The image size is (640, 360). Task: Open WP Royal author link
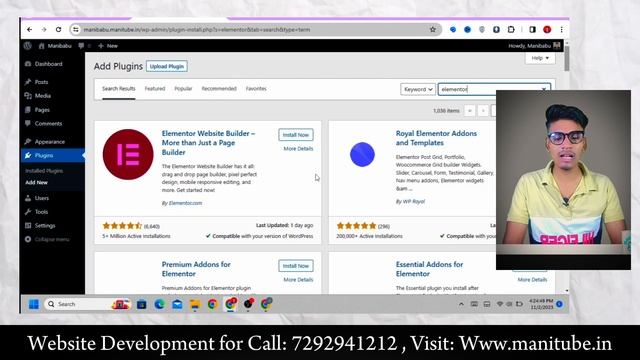coord(413,201)
